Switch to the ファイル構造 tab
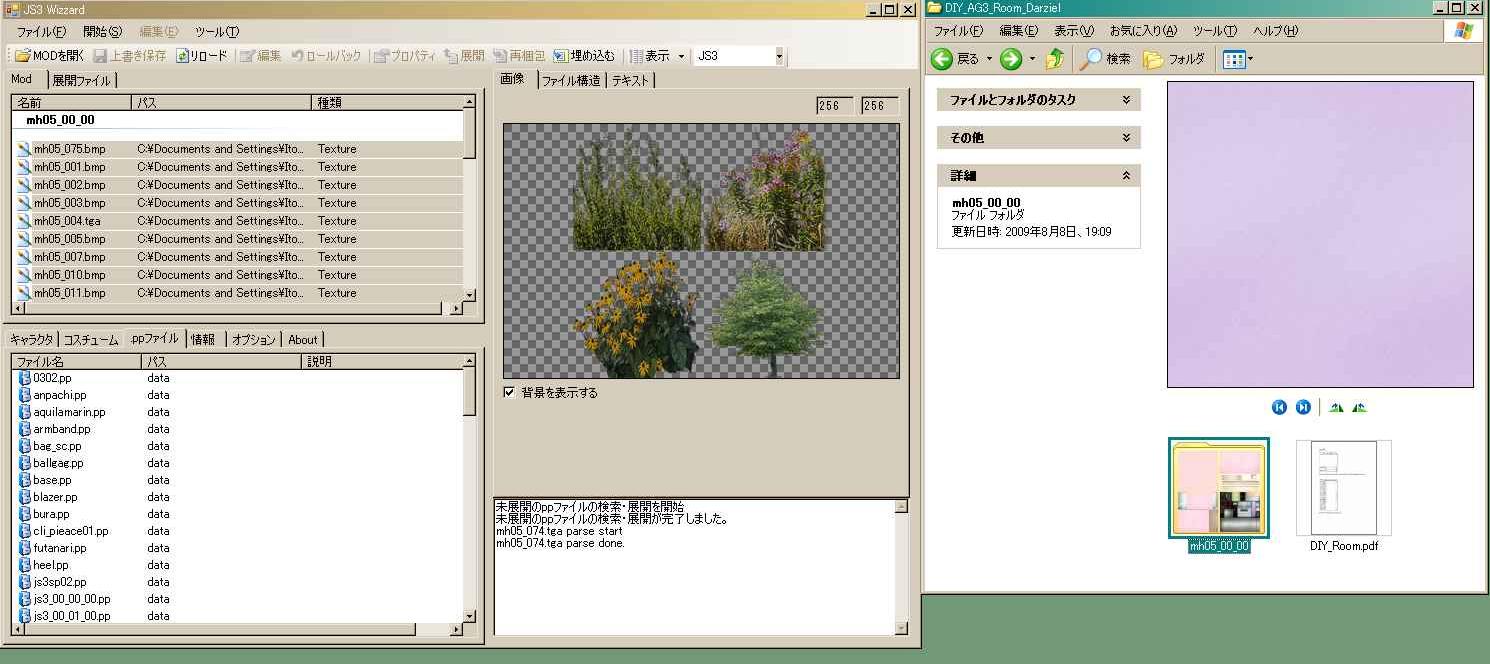The height and width of the screenshot is (664, 1490). (x=571, y=81)
